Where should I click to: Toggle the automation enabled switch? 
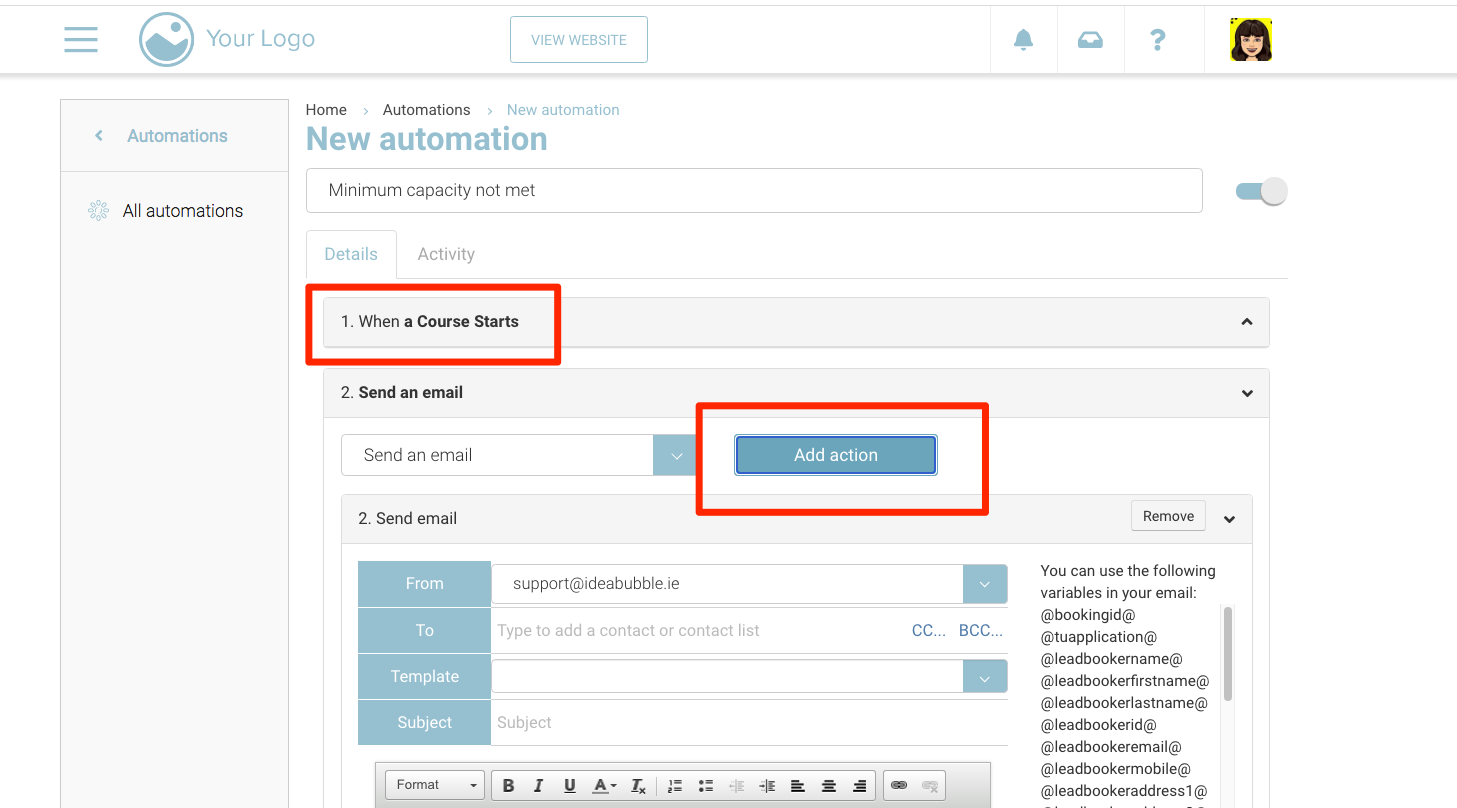[x=1261, y=191]
